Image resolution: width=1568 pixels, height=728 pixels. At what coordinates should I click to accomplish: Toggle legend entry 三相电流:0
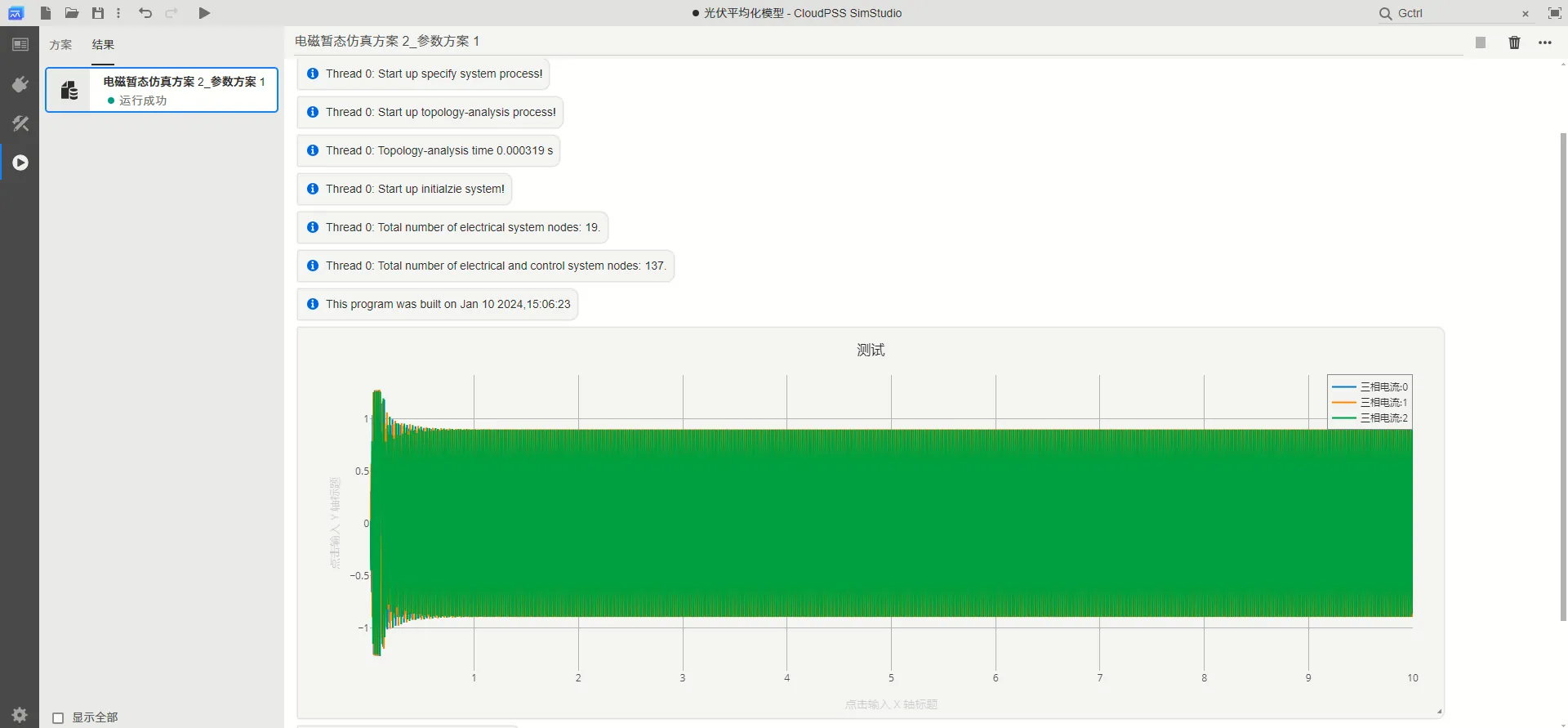1370,386
